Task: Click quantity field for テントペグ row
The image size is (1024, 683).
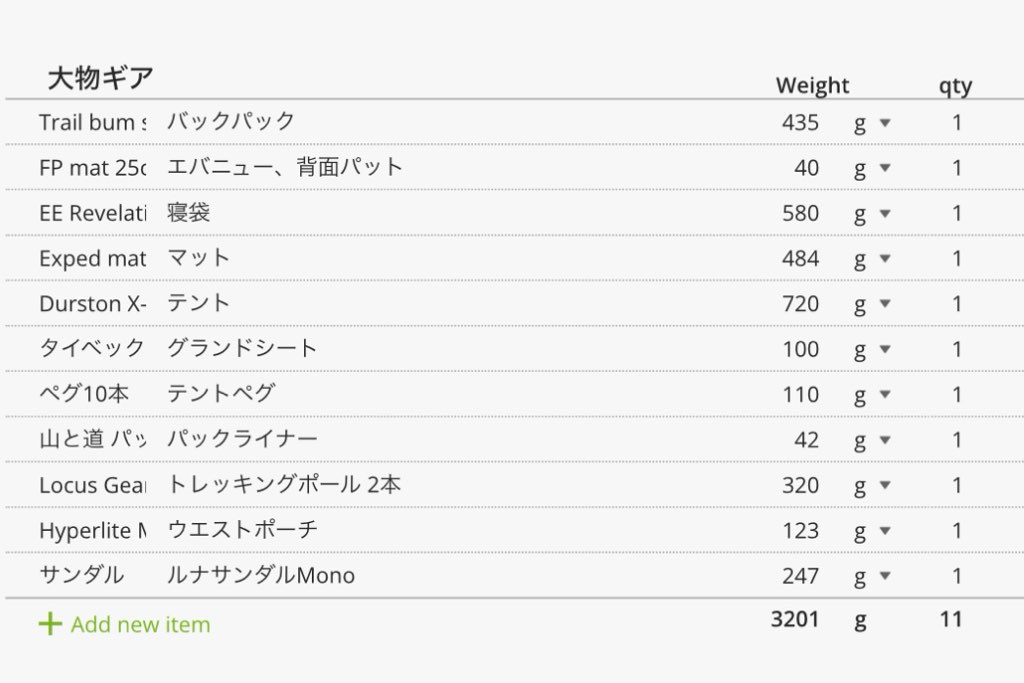Action: [957, 395]
